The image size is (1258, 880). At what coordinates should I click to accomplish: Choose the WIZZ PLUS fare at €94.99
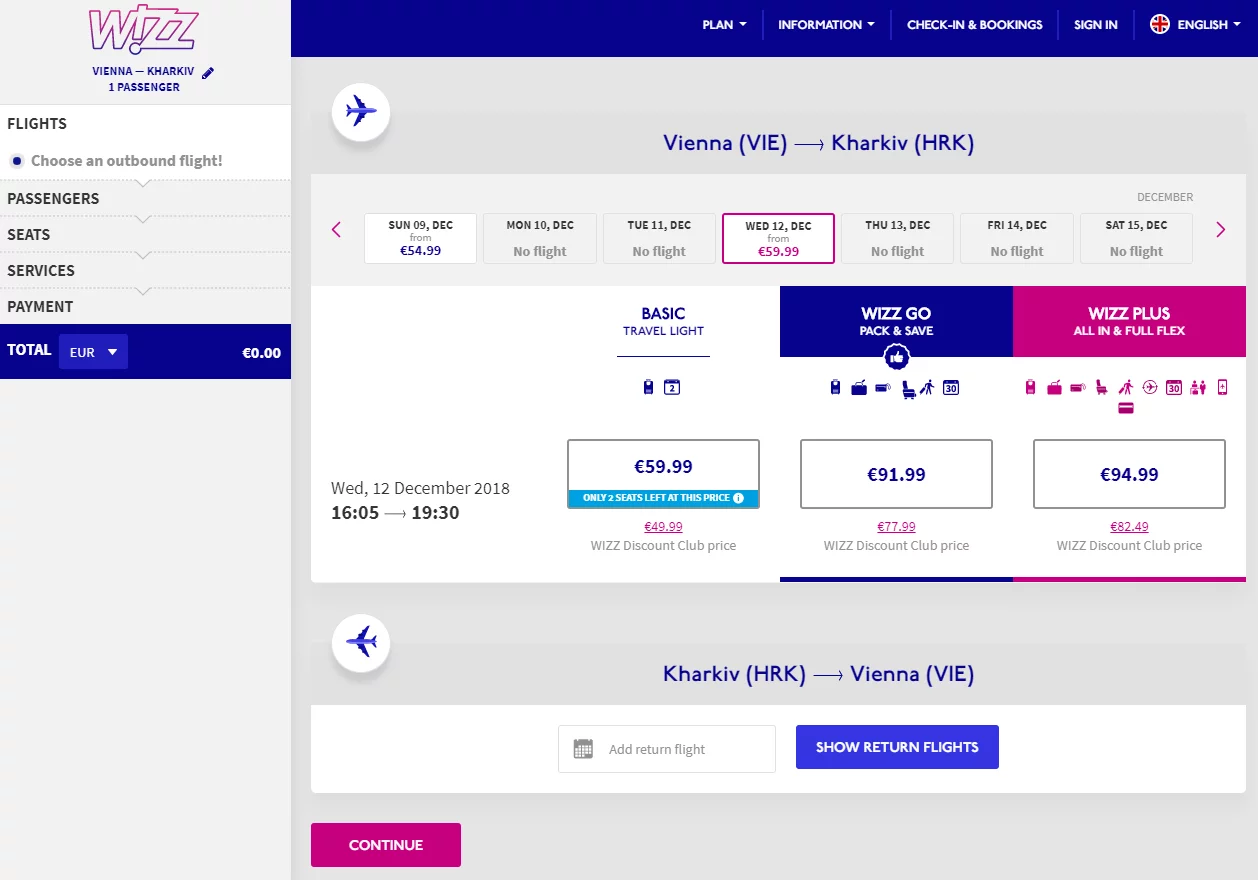[x=1129, y=474]
